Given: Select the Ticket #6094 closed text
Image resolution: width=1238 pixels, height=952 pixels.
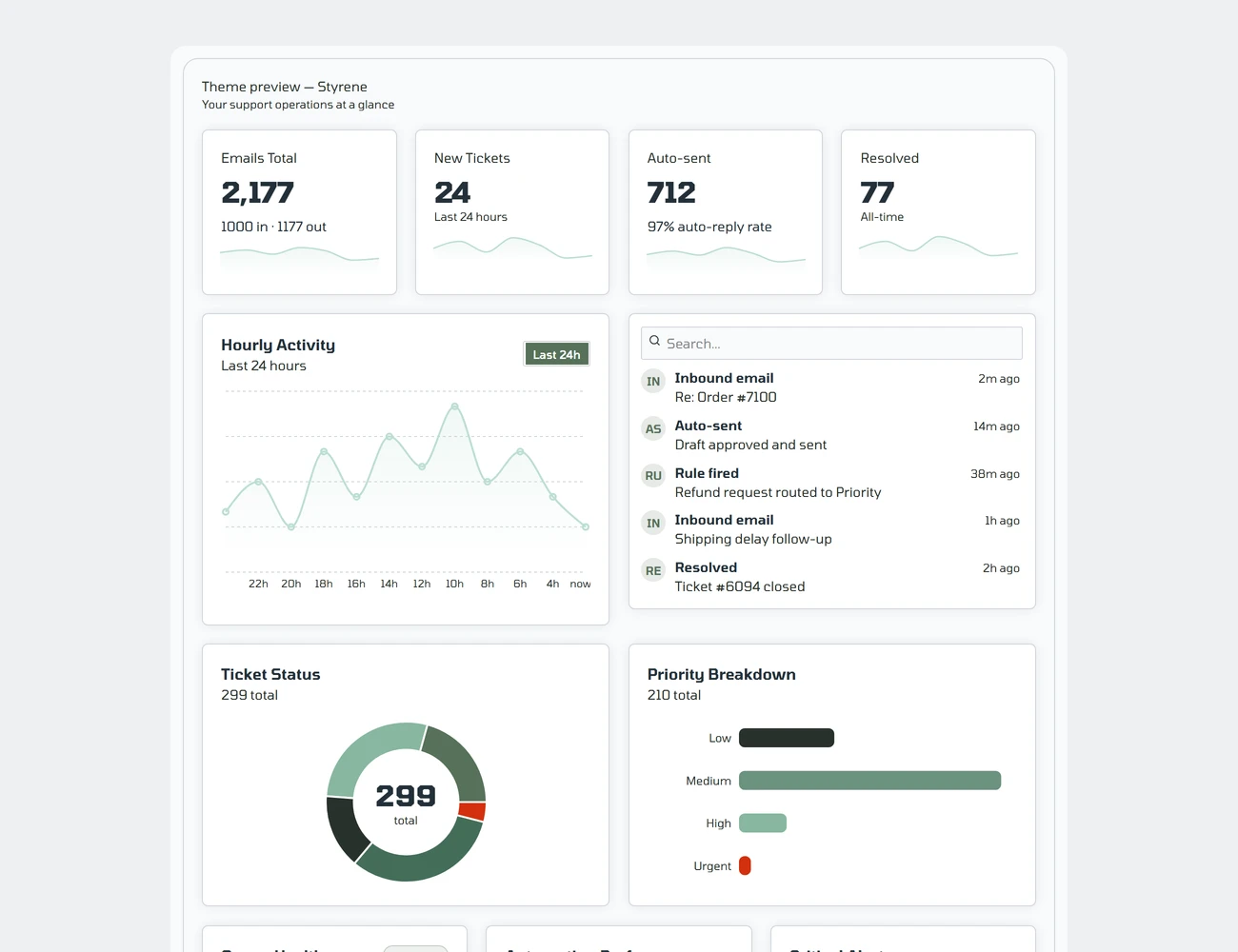Looking at the screenshot, I should 740,586.
